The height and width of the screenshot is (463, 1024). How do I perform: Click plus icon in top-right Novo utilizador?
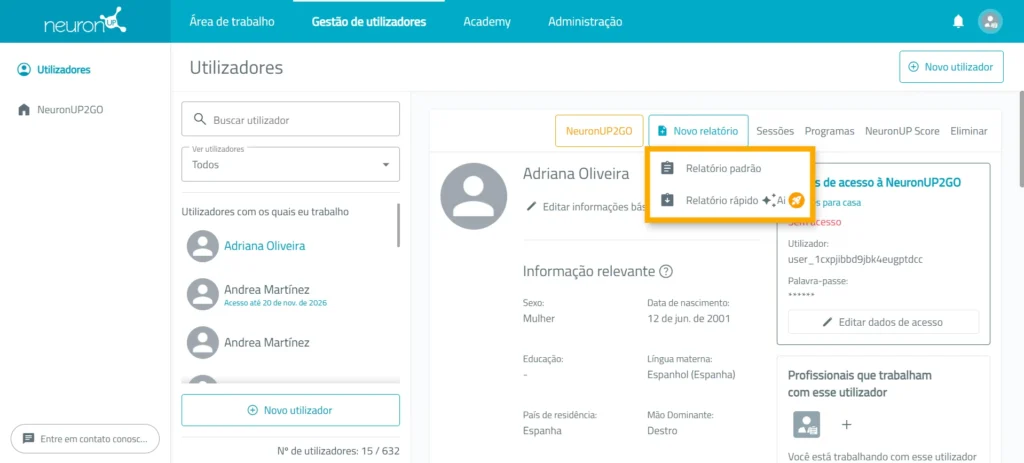pyautogui.click(x=914, y=67)
